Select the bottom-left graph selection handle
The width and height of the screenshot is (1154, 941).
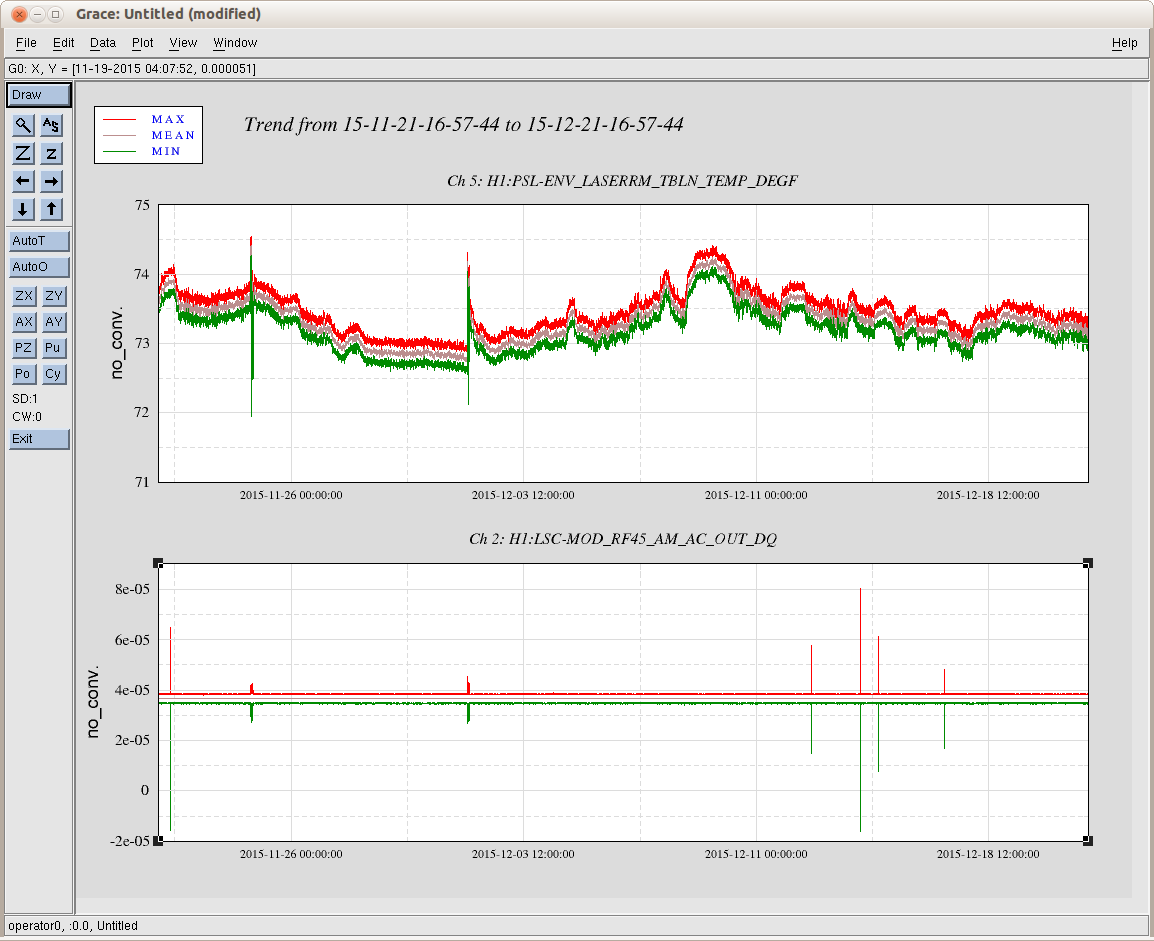point(158,840)
